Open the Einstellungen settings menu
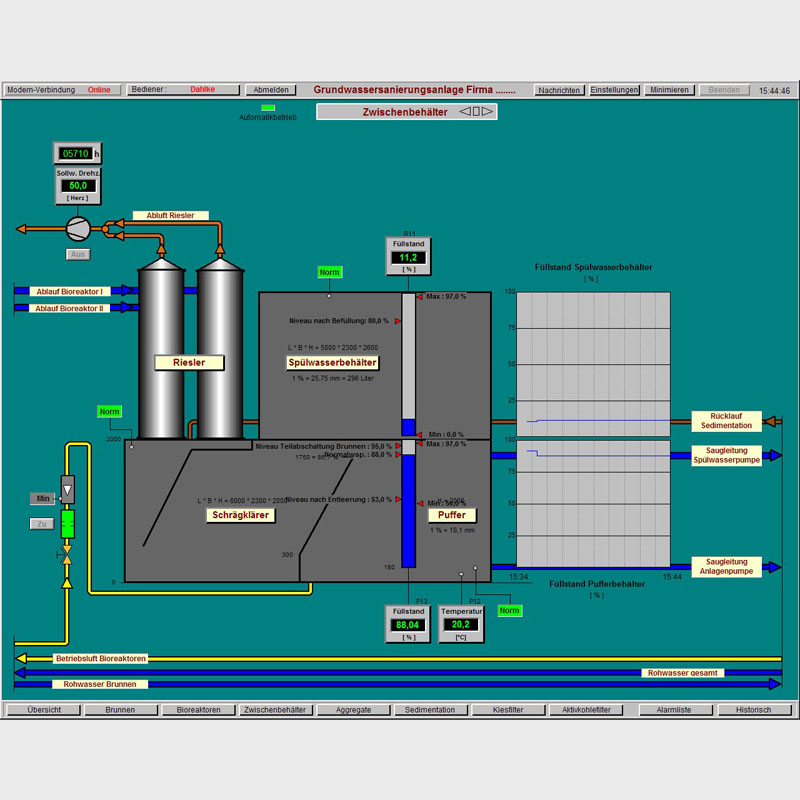Viewport: 800px width, 800px height. coord(614,90)
